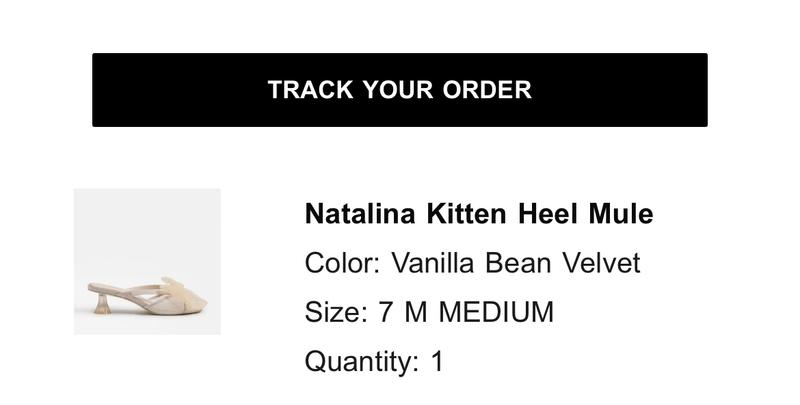This screenshot has width=800, height=405.
Task: Select the Size: 7 M MEDIUM text
Action: click(x=429, y=312)
